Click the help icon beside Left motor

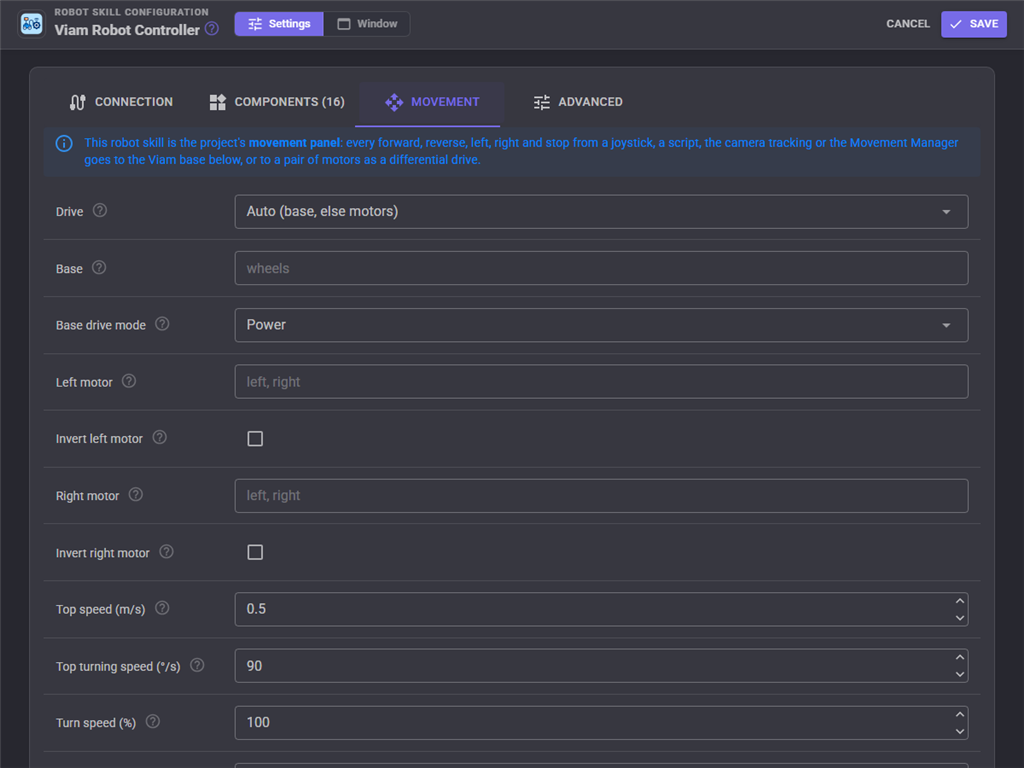pos(129,381)
